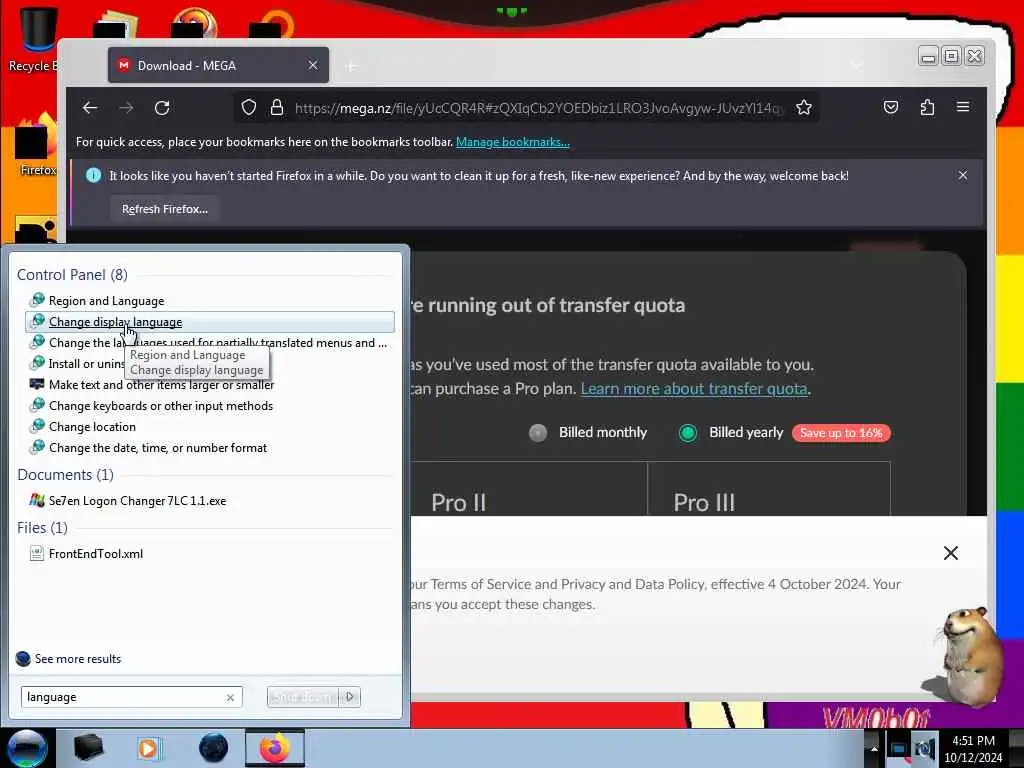
Task: Select Billed yearly option
Action: pos(688,433)
